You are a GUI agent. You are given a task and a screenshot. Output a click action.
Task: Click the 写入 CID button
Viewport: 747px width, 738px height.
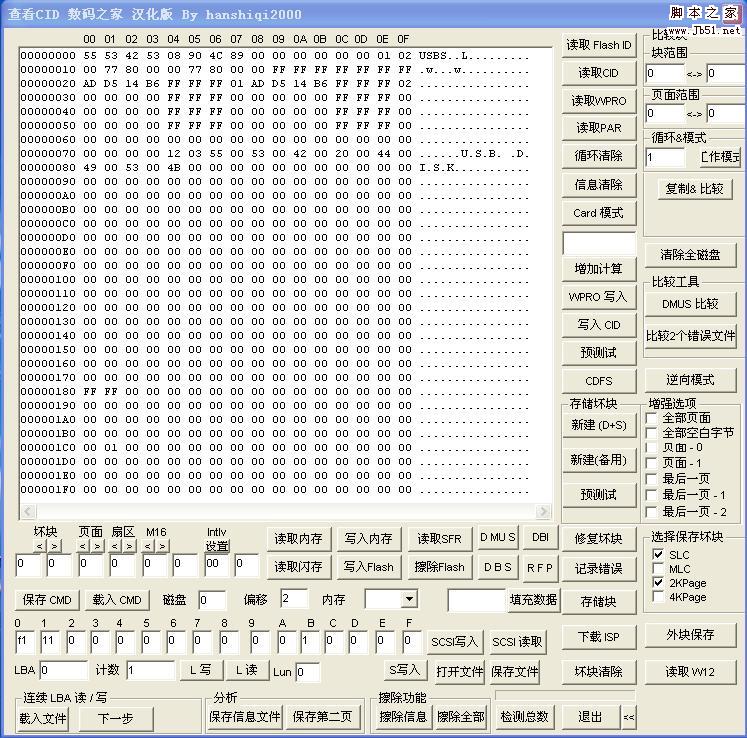click(x=598, y=325)
